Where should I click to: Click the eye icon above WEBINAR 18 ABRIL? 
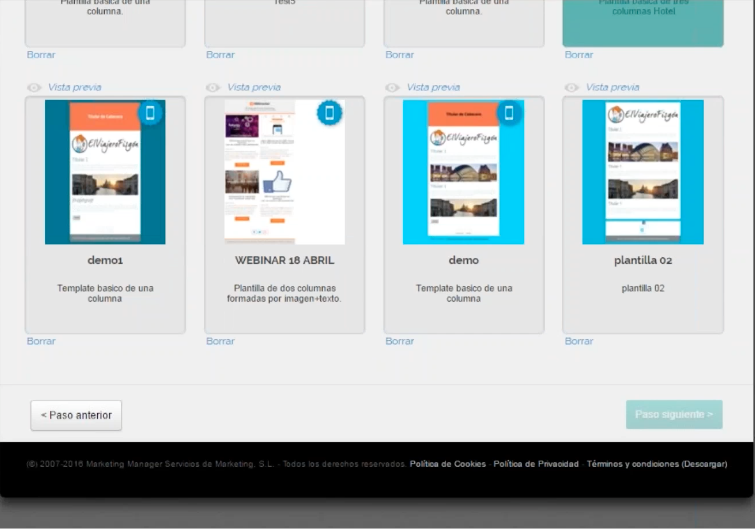click(x=213, y=88)
